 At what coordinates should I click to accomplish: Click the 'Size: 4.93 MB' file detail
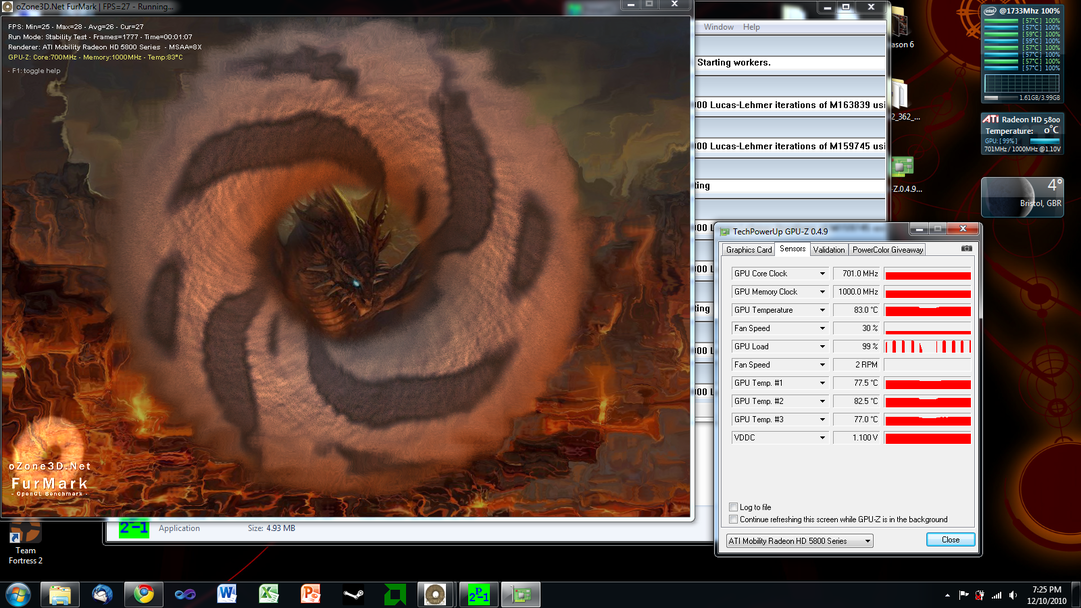point(272,528)
